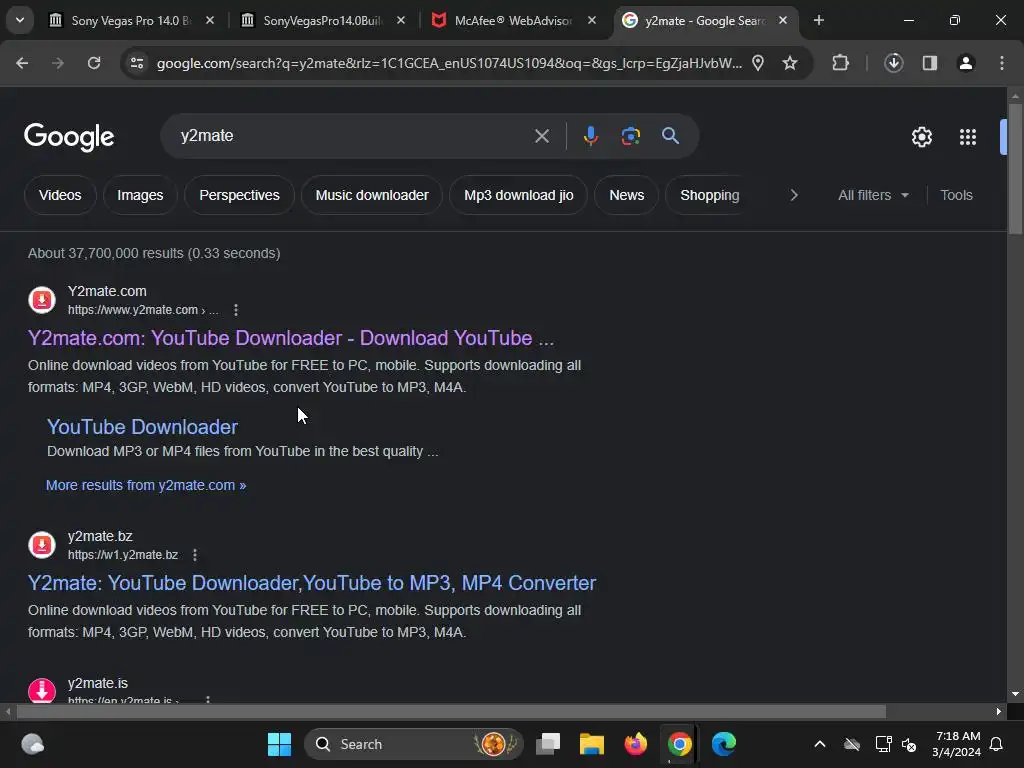Close the y2mate Google Search tab
The width and height of the screenshot is (1024, 768).
[783, 20]
